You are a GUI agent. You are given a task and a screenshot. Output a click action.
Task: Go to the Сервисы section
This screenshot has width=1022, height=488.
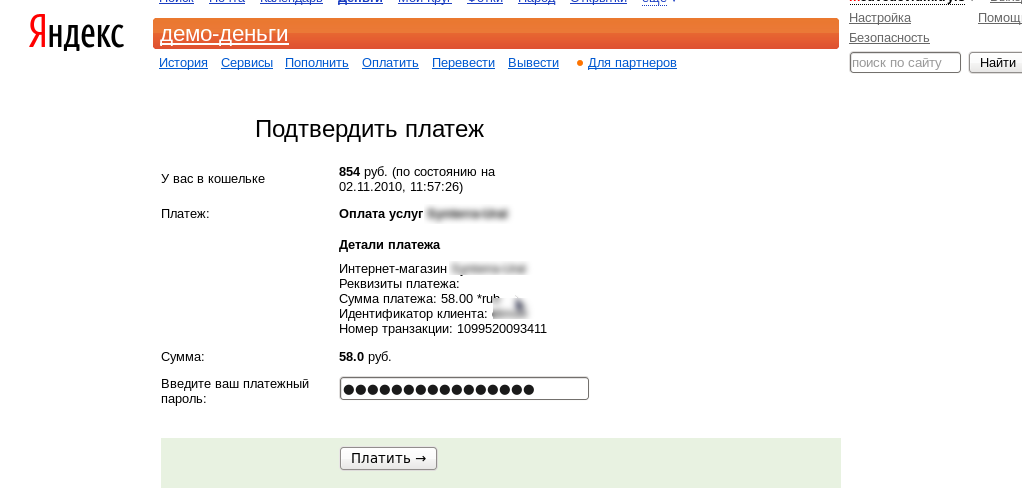pyautogui.click(x=246, y=63)
